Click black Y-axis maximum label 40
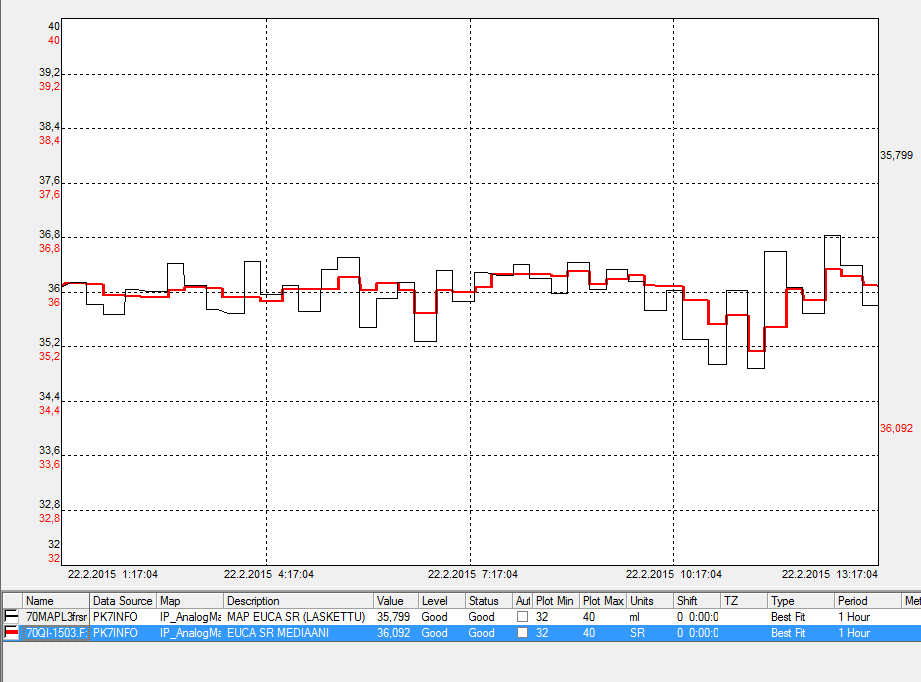Viewport: 921px width, 682px height. (x=53, y=26)
